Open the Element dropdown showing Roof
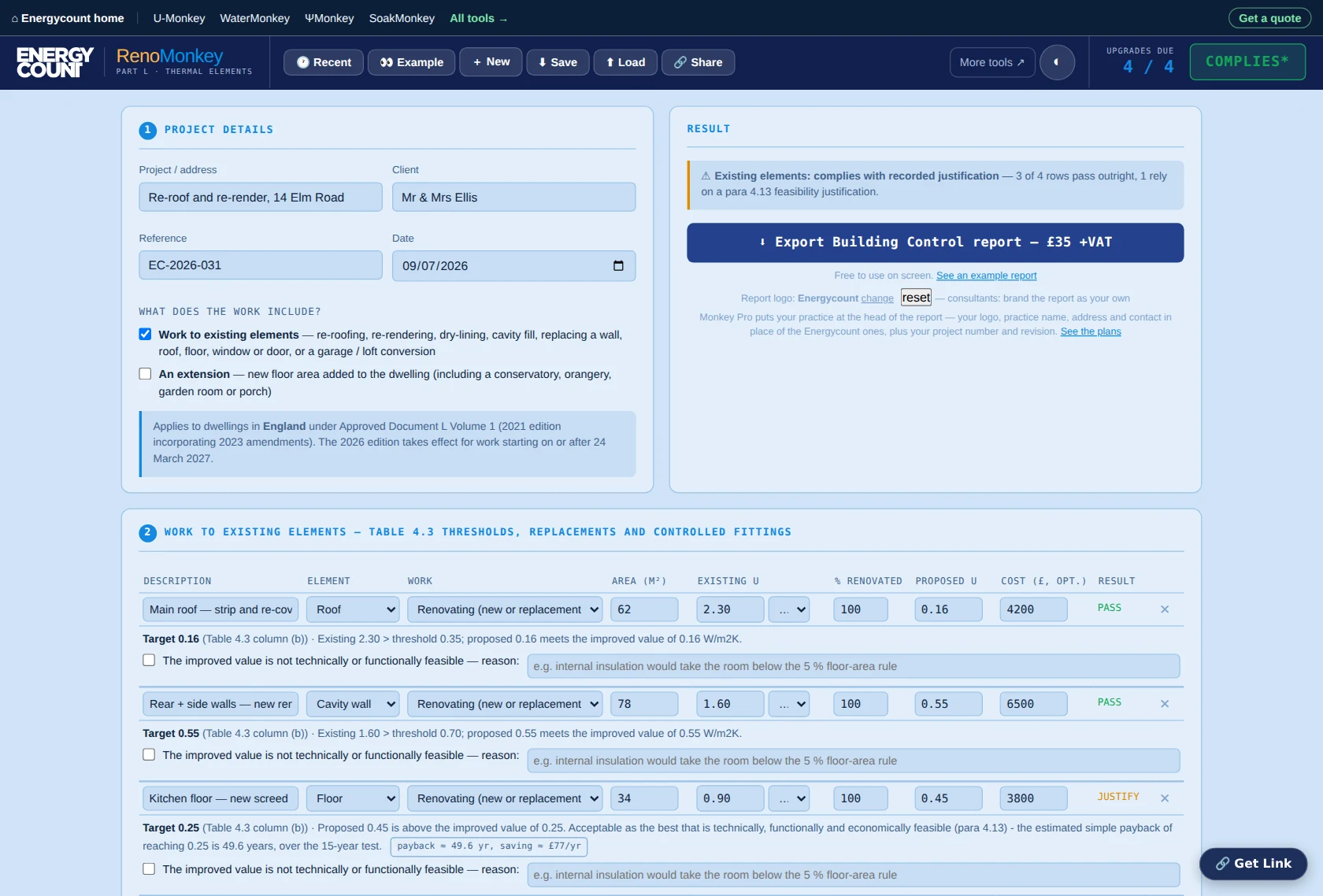The image size is (1323, 896). pos(353,609)
